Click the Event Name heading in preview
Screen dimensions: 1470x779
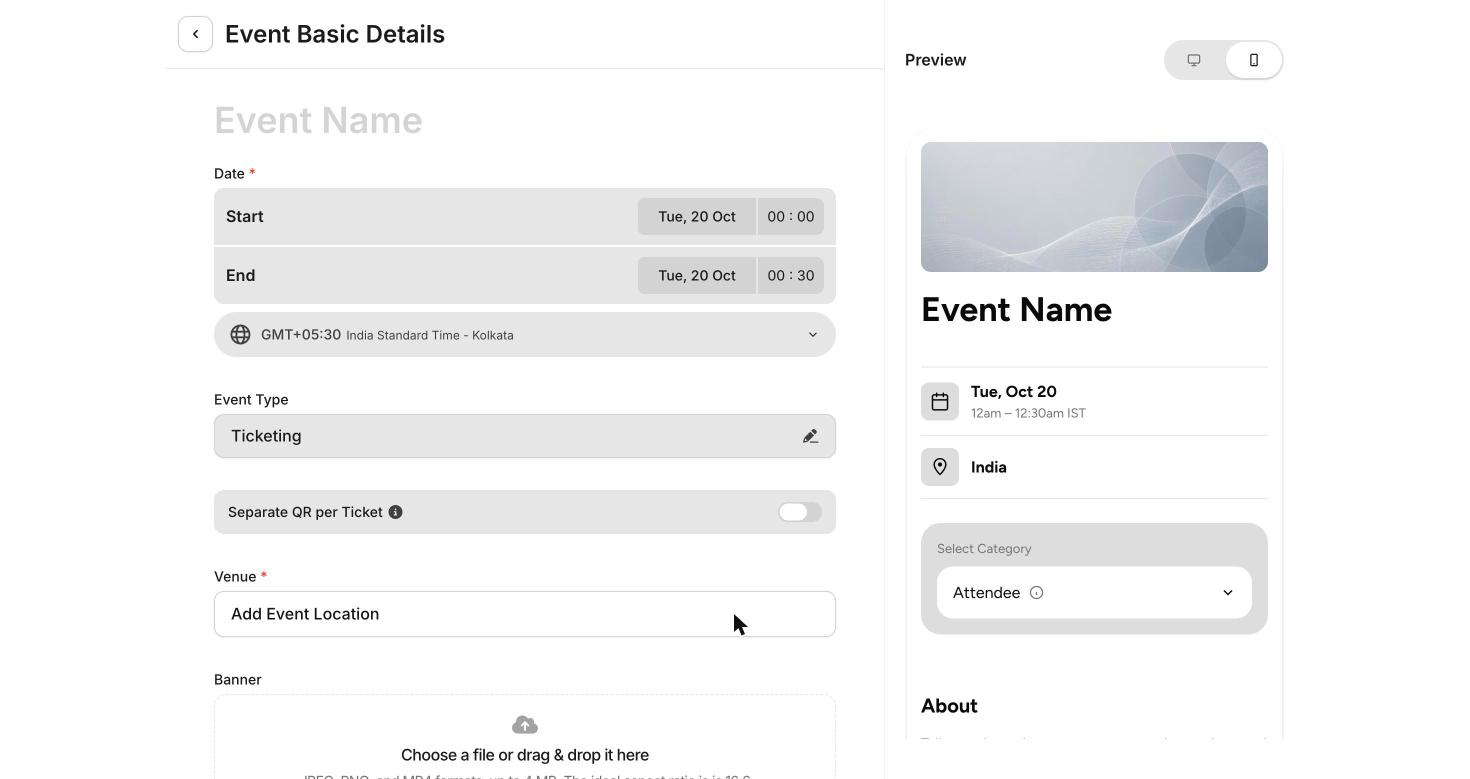1016,310
